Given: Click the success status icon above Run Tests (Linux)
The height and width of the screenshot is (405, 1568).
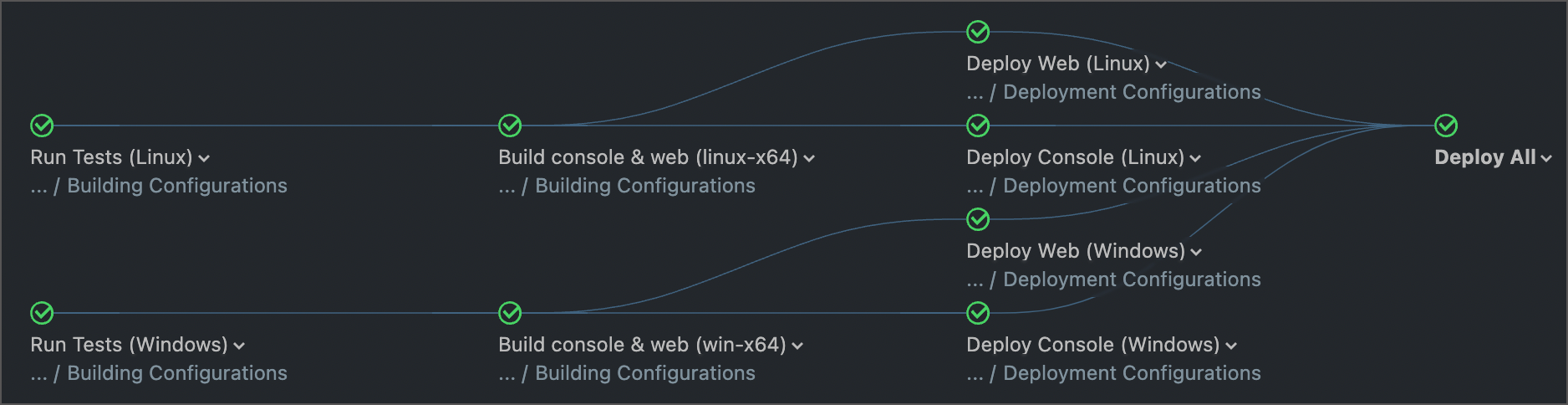Looking at the screenshot, I should pos(42,126).
